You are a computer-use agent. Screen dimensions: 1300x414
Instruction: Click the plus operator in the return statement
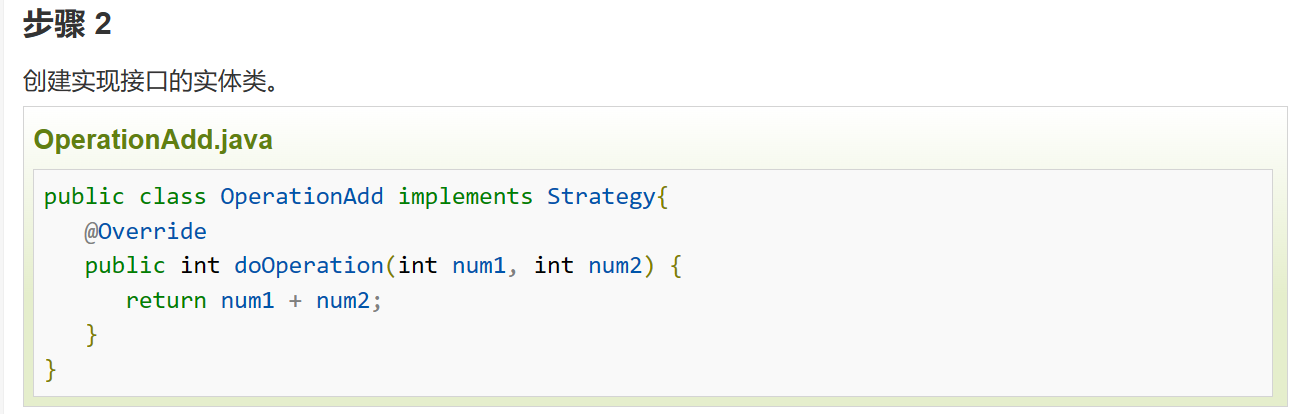(x=295, y=301)
